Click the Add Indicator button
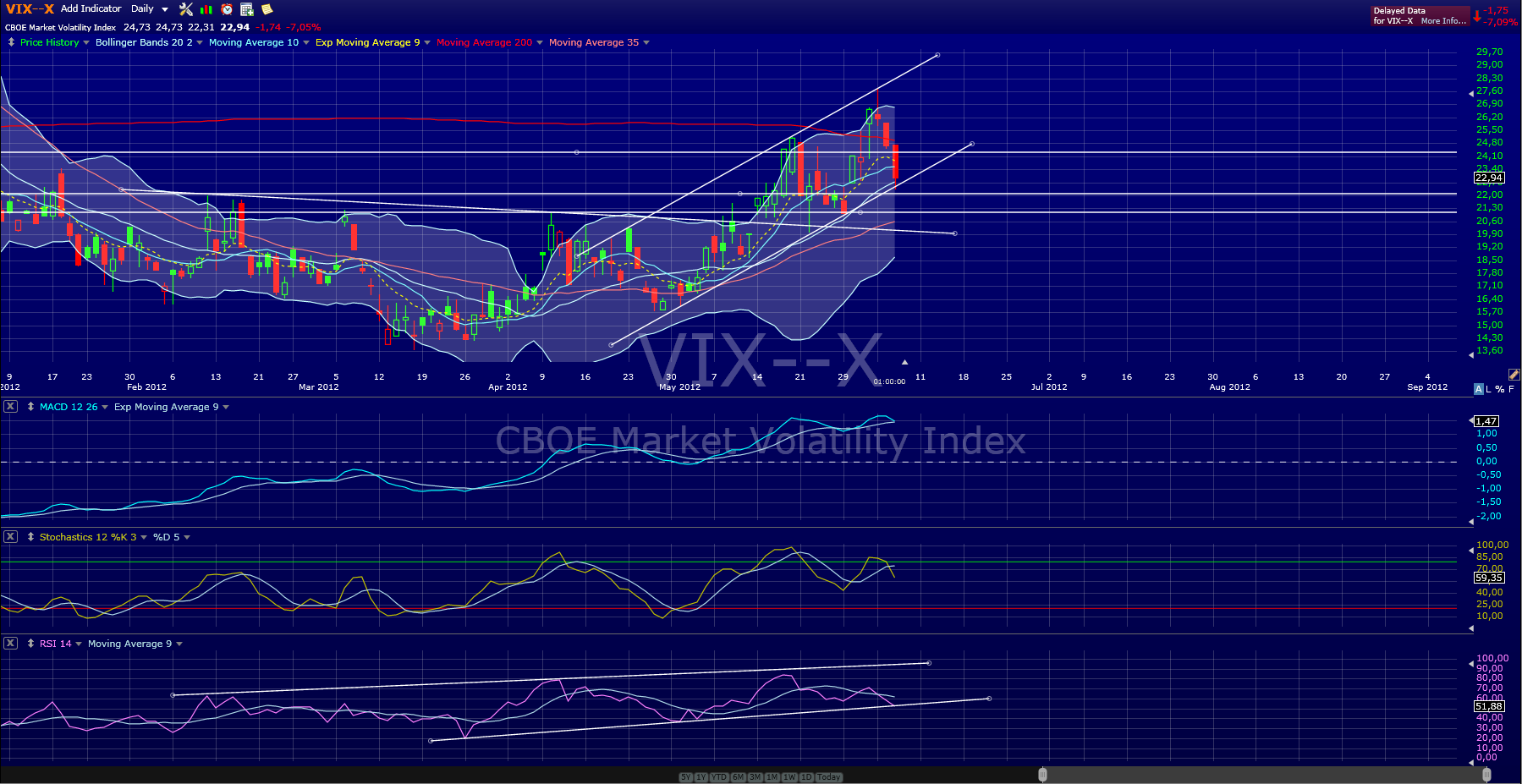 (x=91, y=8)
